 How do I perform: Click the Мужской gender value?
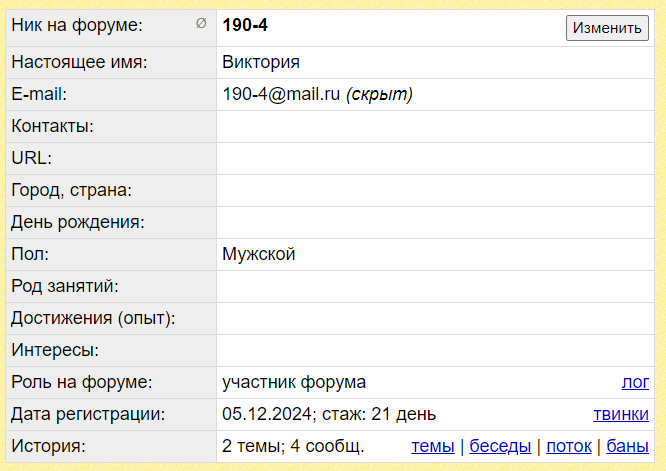(x=259, y=254)
